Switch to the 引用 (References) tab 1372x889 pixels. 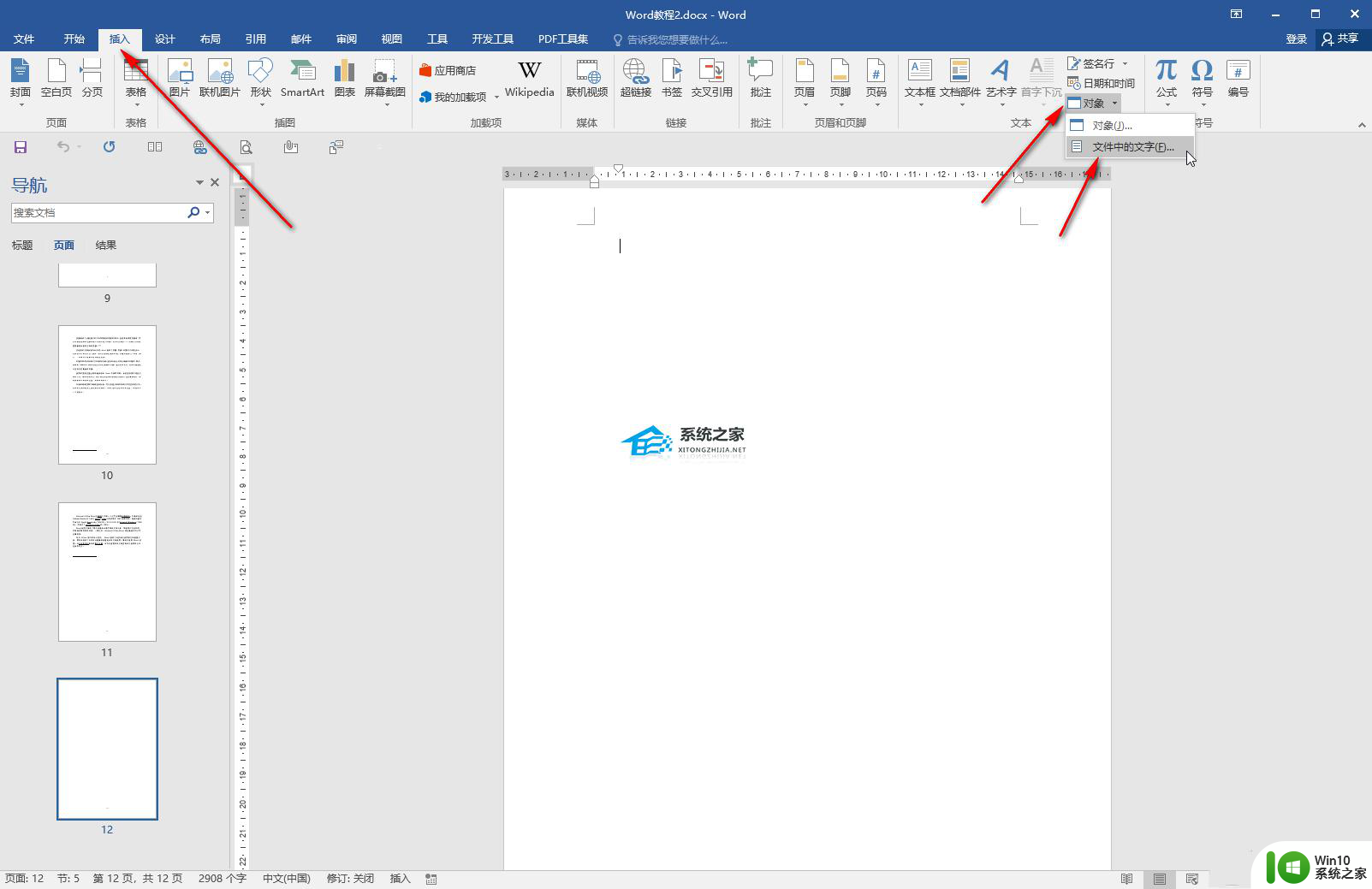tap(256, 39)
